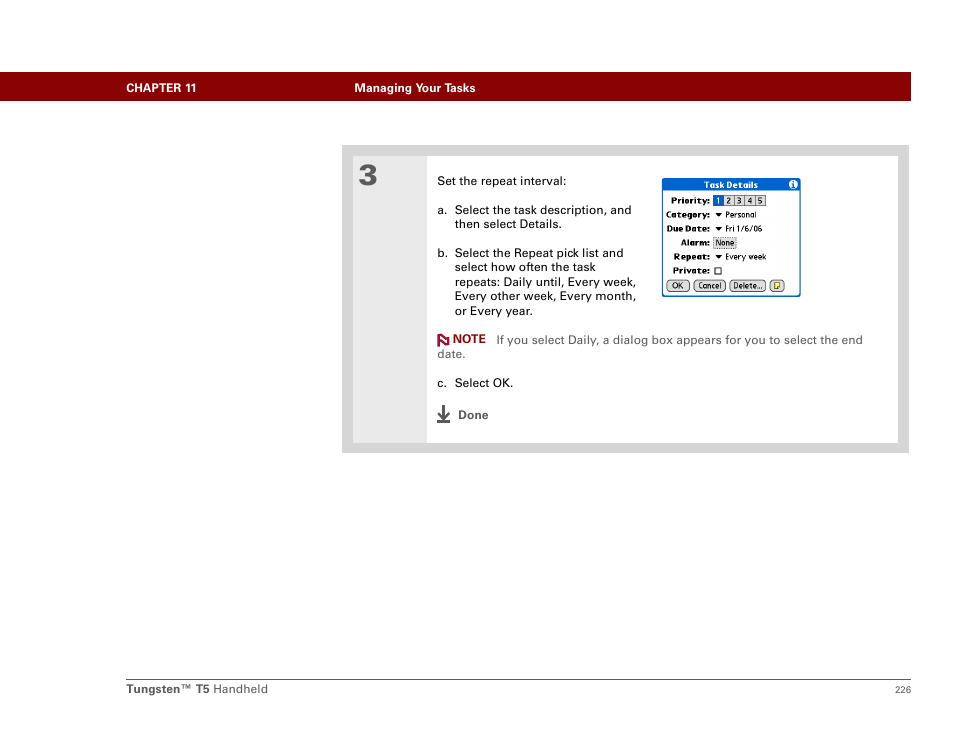Image resolution: width=954 pixels, height=738 pixels.
Task: Click the Done down-arrow icon
Action: tap(444, 414)
